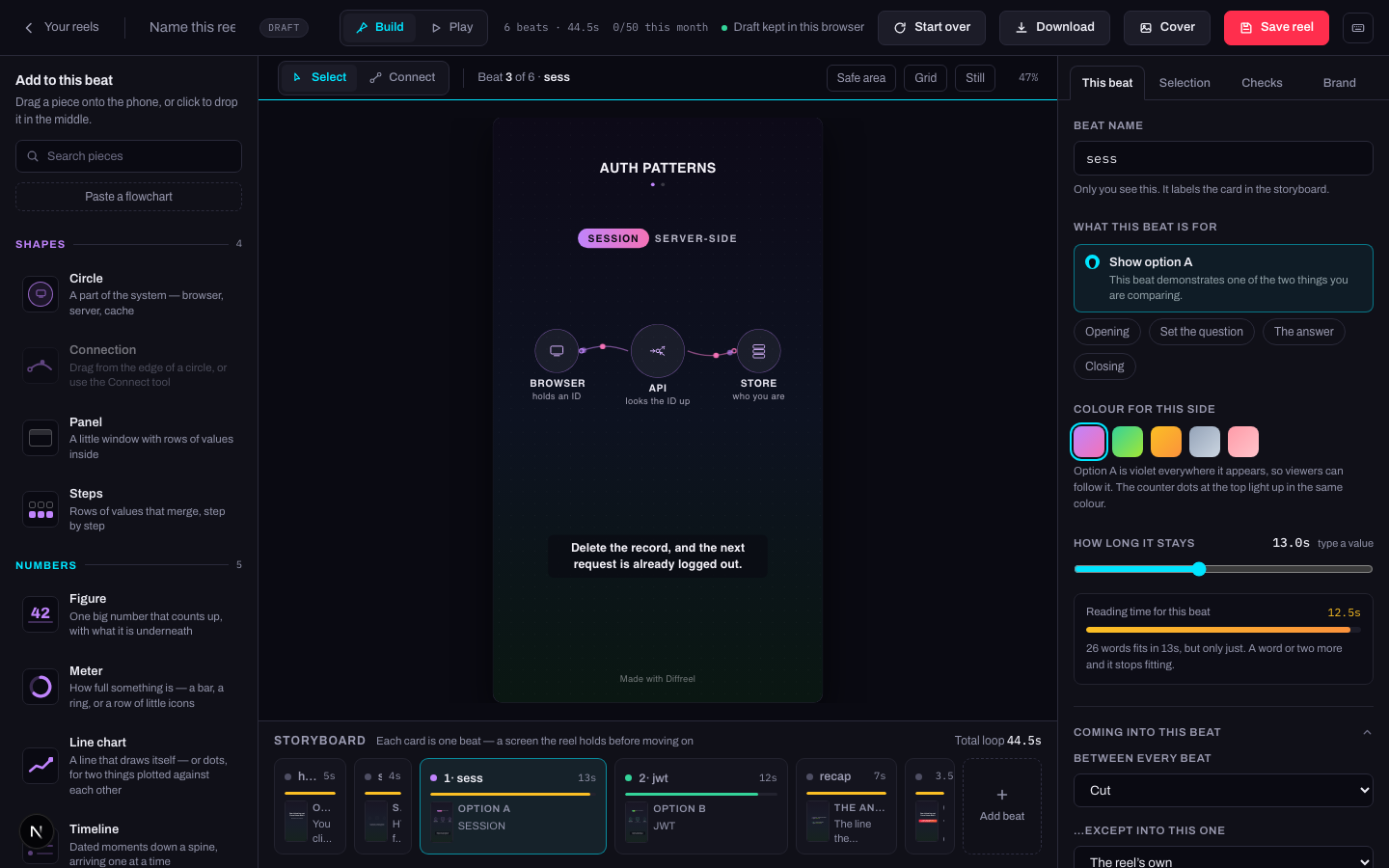Screen dimensions: 1389x868
Task: Open the 2 · jwt storyboard card
Action: click(x=700, y=806)
